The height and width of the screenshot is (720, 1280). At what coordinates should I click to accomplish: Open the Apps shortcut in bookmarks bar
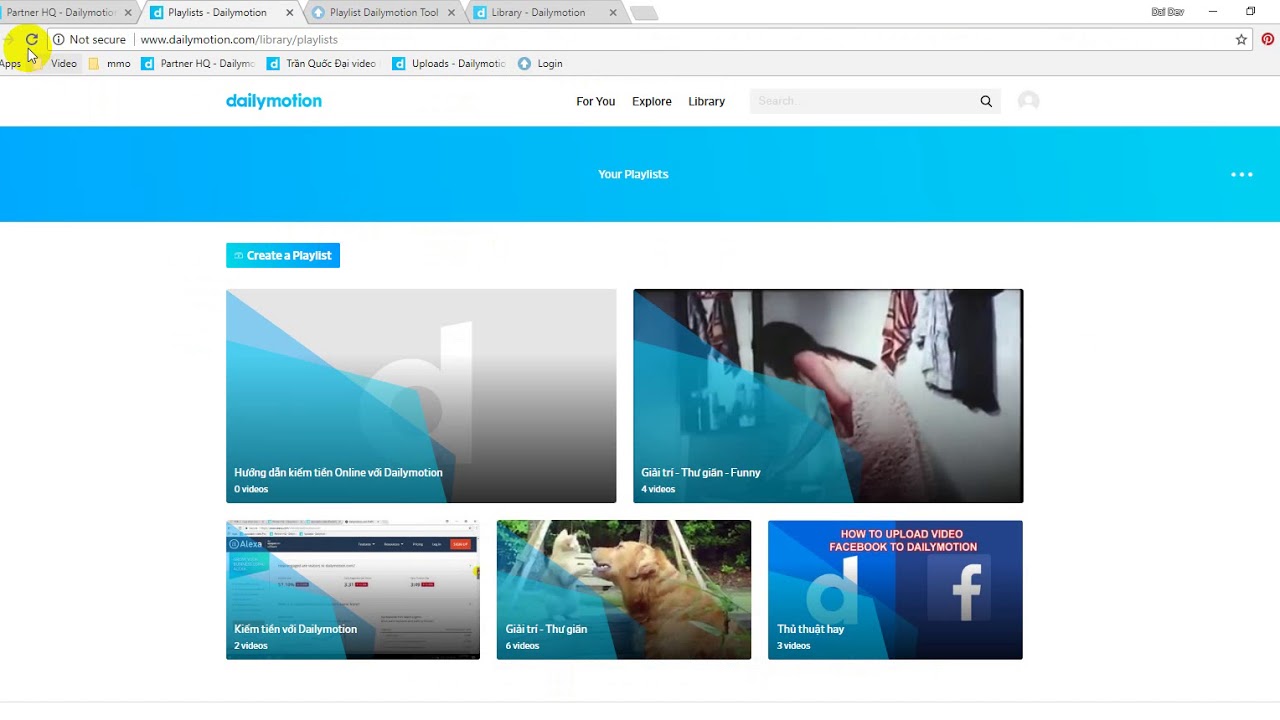(x=11, y=63)
